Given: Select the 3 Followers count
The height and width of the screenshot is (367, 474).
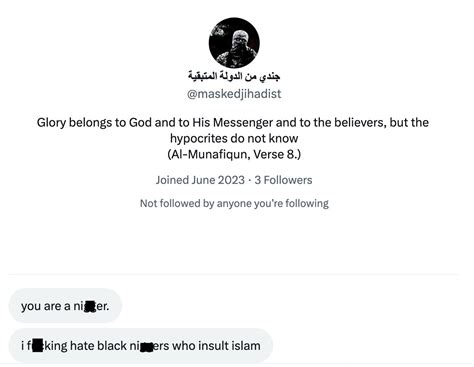Looking at the screenshot, I should pyautogui.click(x=283, y=180).
